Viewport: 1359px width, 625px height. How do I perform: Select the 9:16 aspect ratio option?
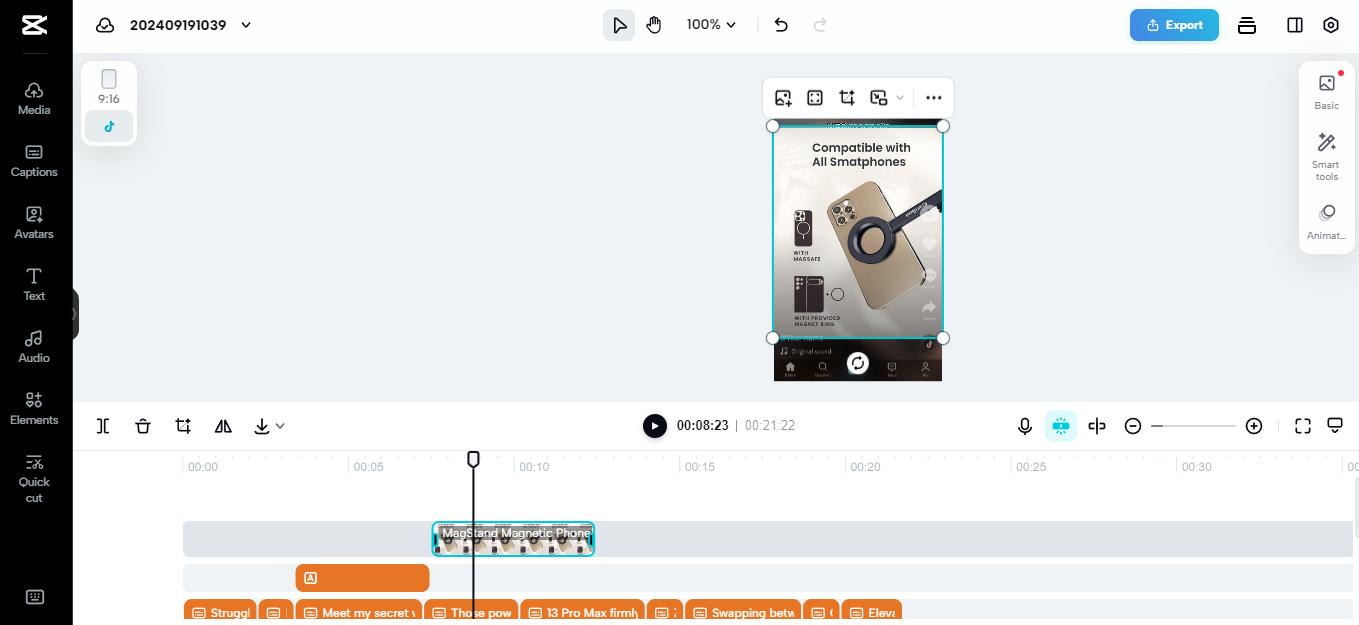coord(109,86)
